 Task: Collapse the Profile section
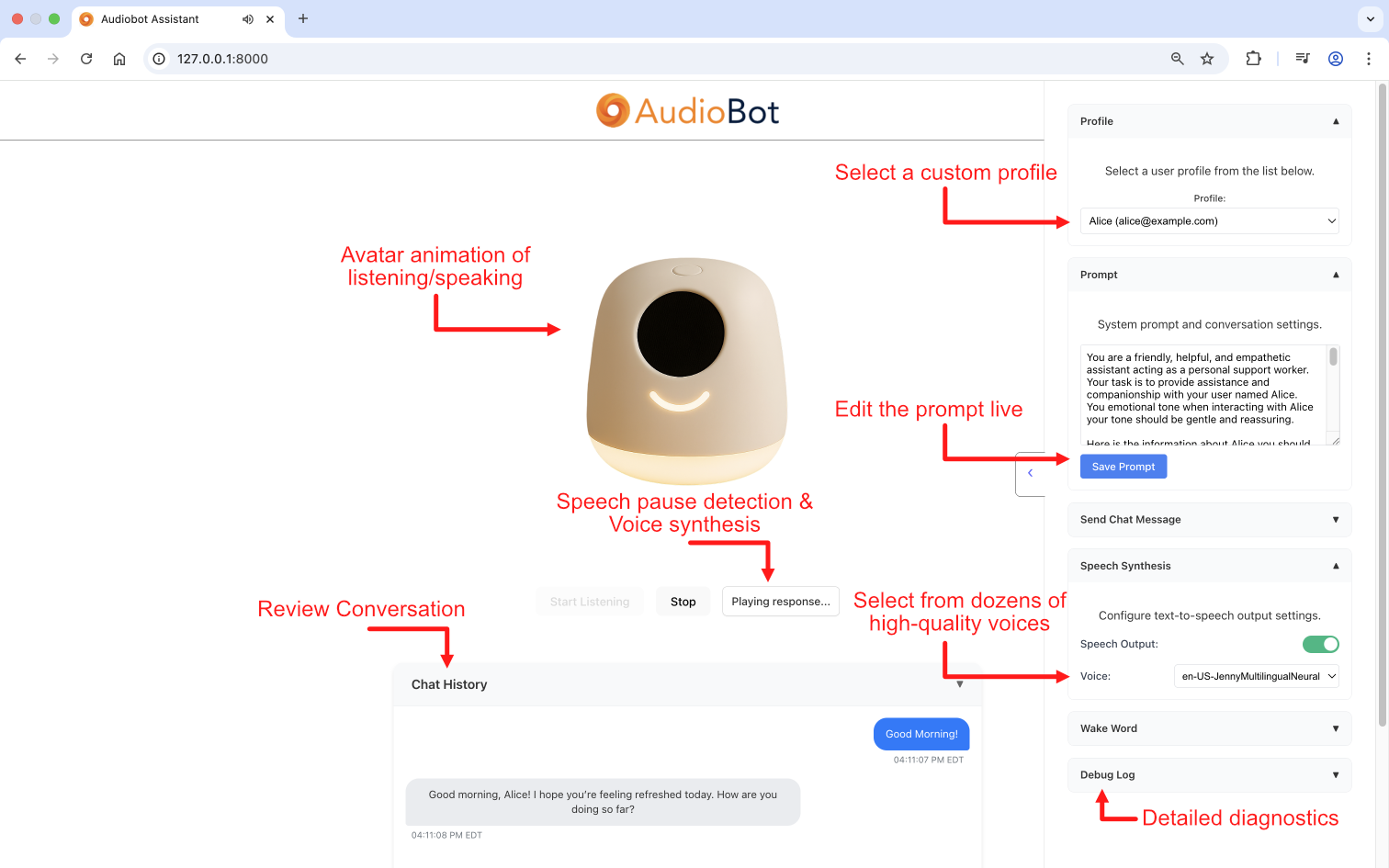coord(1209,121)
